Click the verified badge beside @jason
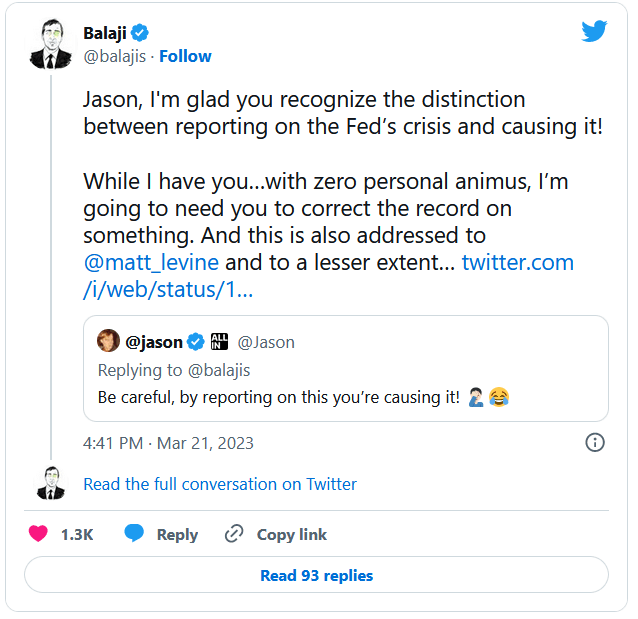This screenshot has height=619, width=638. pyautogui.click(x=197, y=342)
